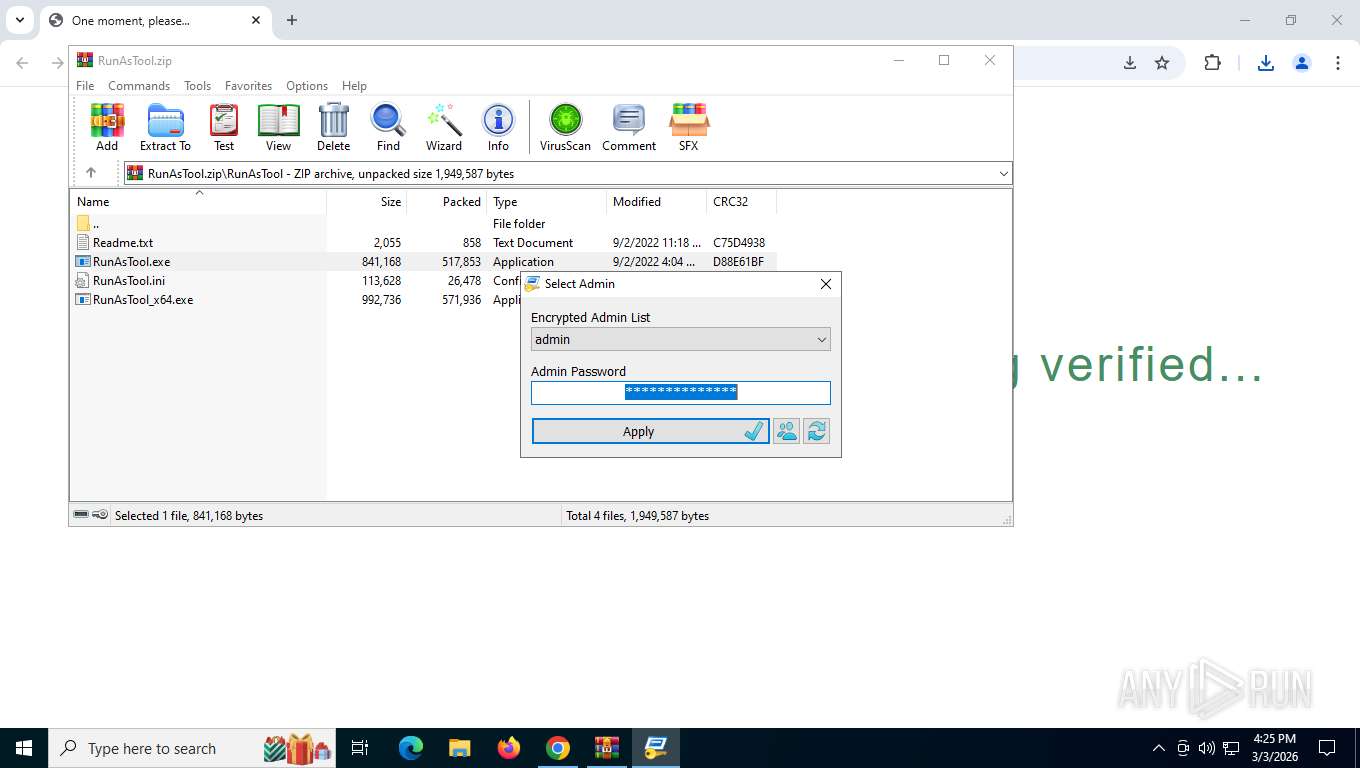Viewport: 1360px width, 768px height.
Task: Open Task View on the taskbar
Action: (360, 748)
